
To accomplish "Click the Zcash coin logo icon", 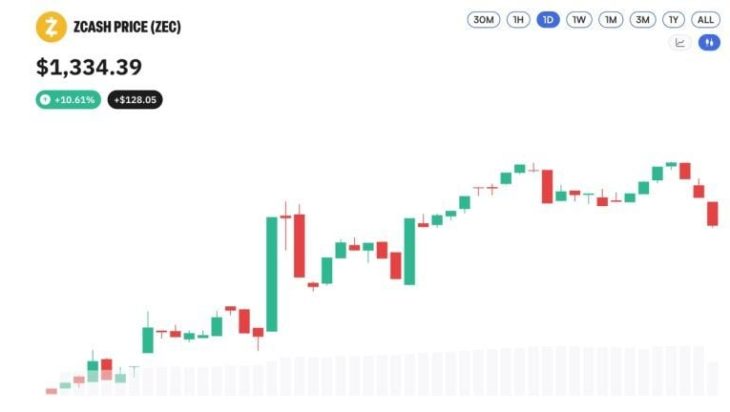I will click(51, 27).
